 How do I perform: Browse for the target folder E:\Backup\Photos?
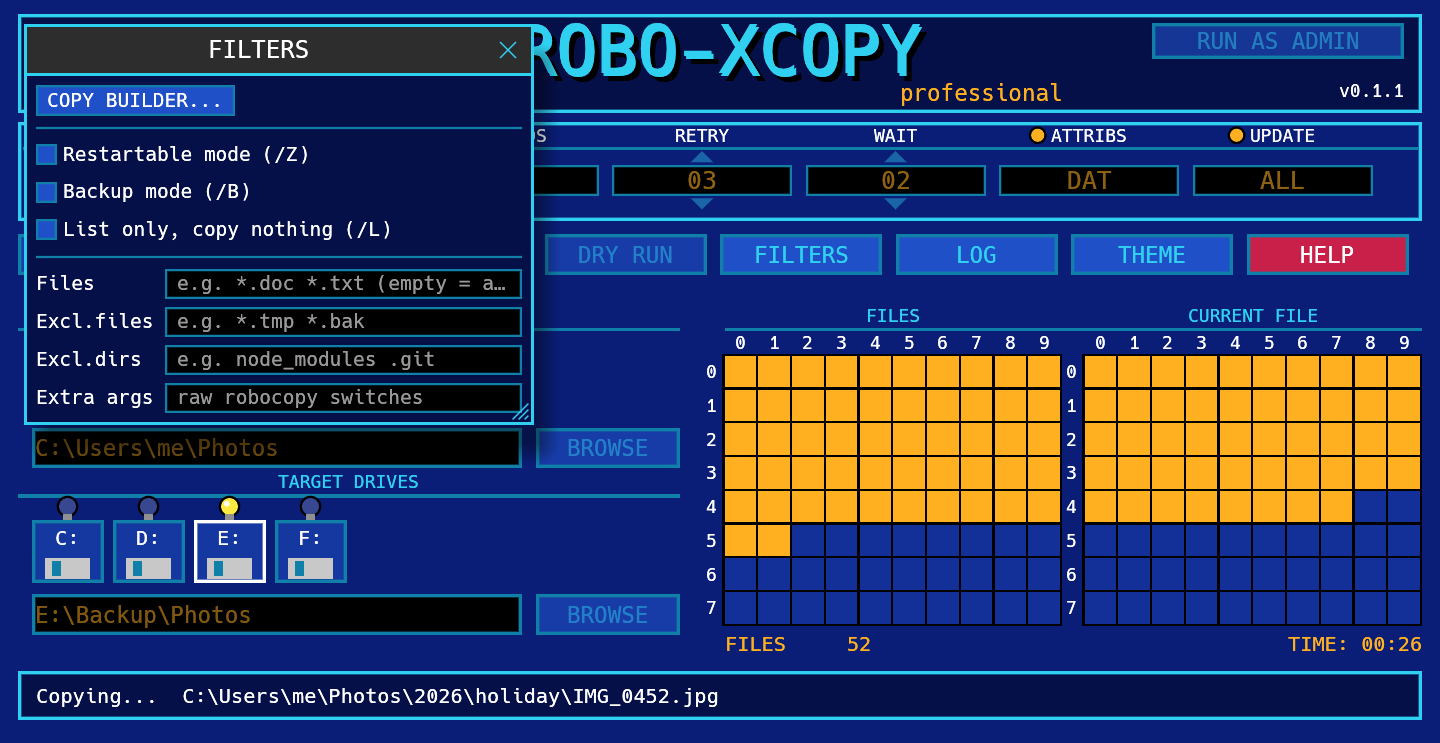(x=608, y=615)
